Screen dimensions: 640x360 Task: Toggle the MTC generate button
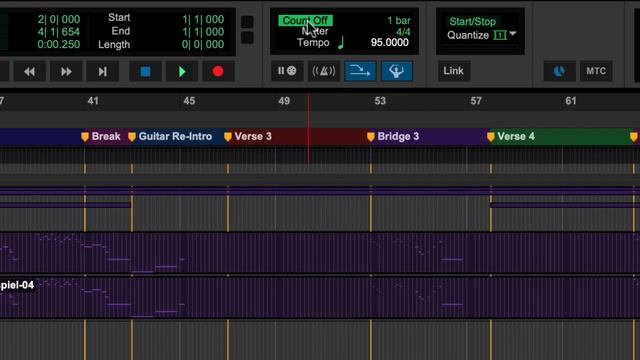point(596,71)
